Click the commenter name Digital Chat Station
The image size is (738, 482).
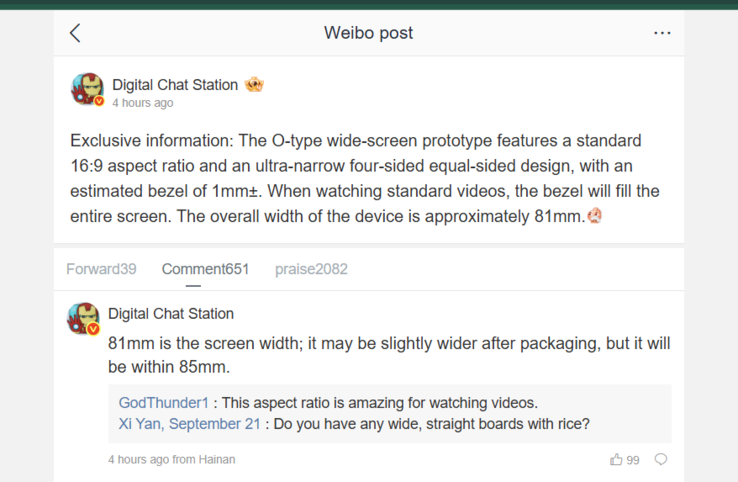point(171,313)
